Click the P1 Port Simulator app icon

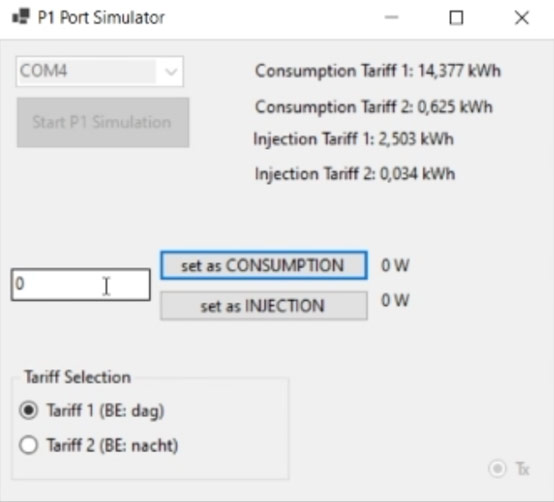coord(21,17)
